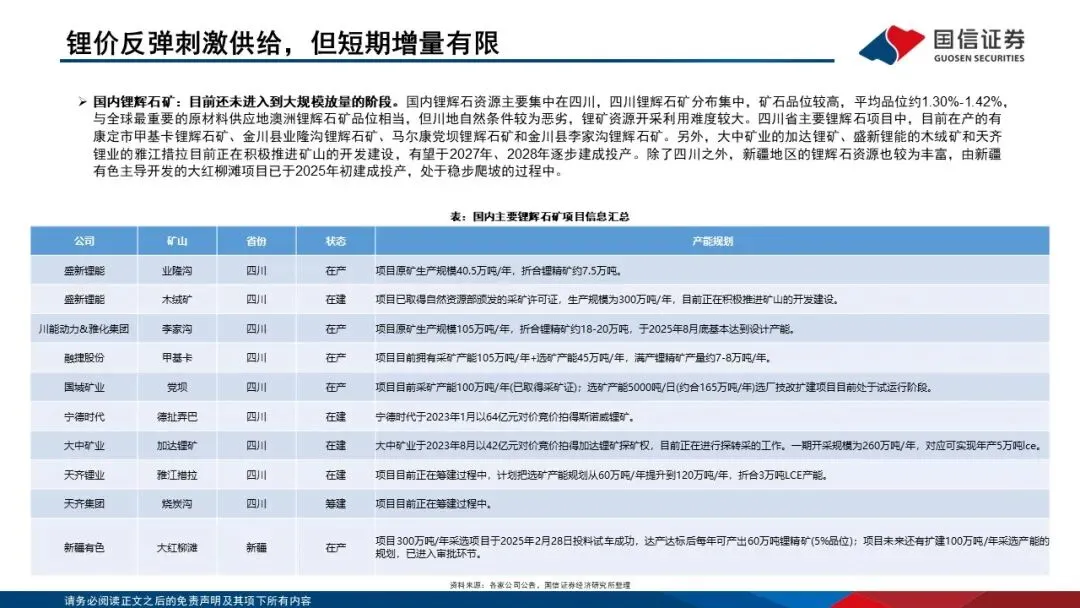Click mine name "李家沟"
This screenshot has width=1080, height=608.
(177, 329)
